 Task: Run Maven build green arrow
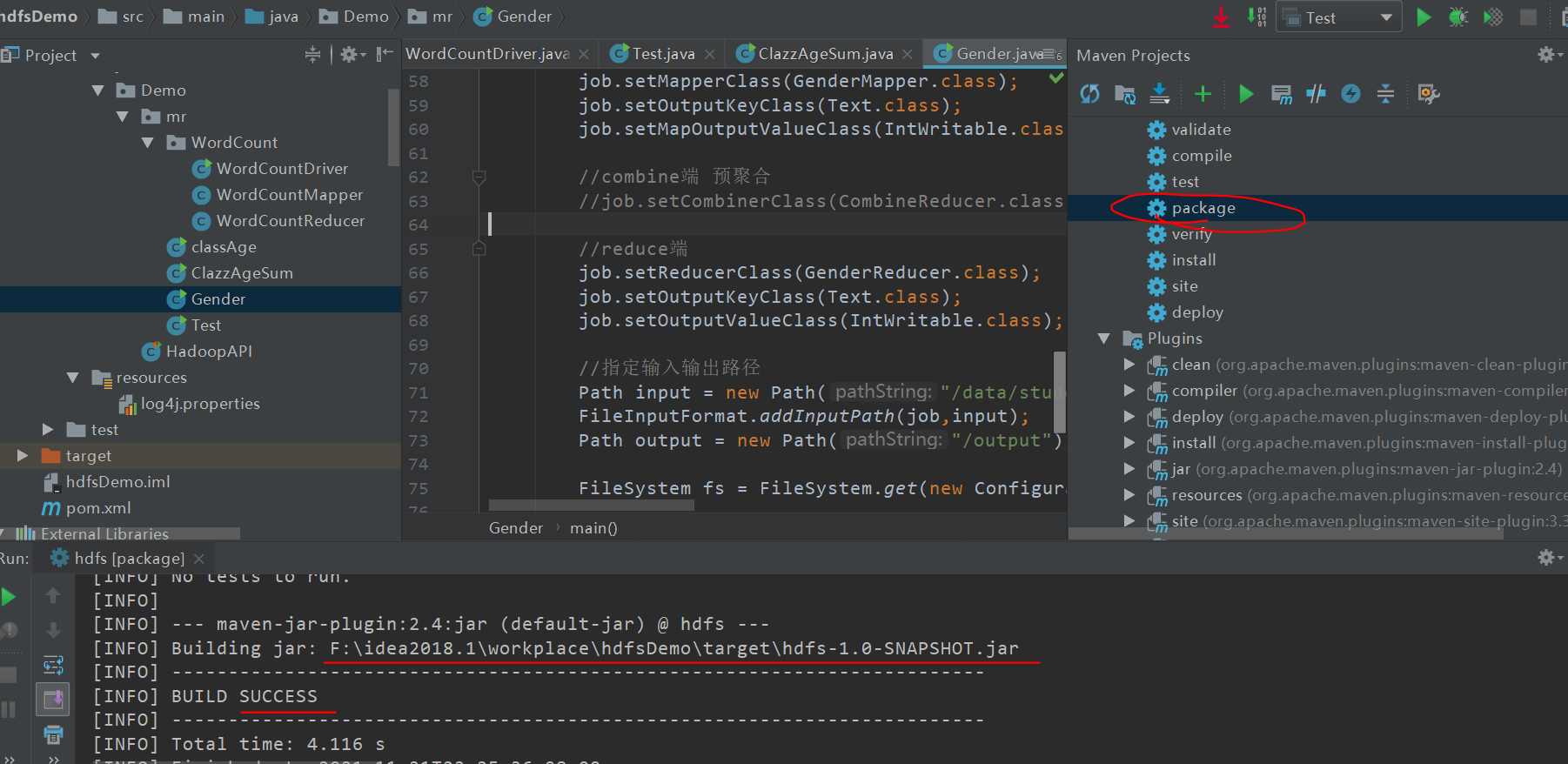pos(1246,94)
